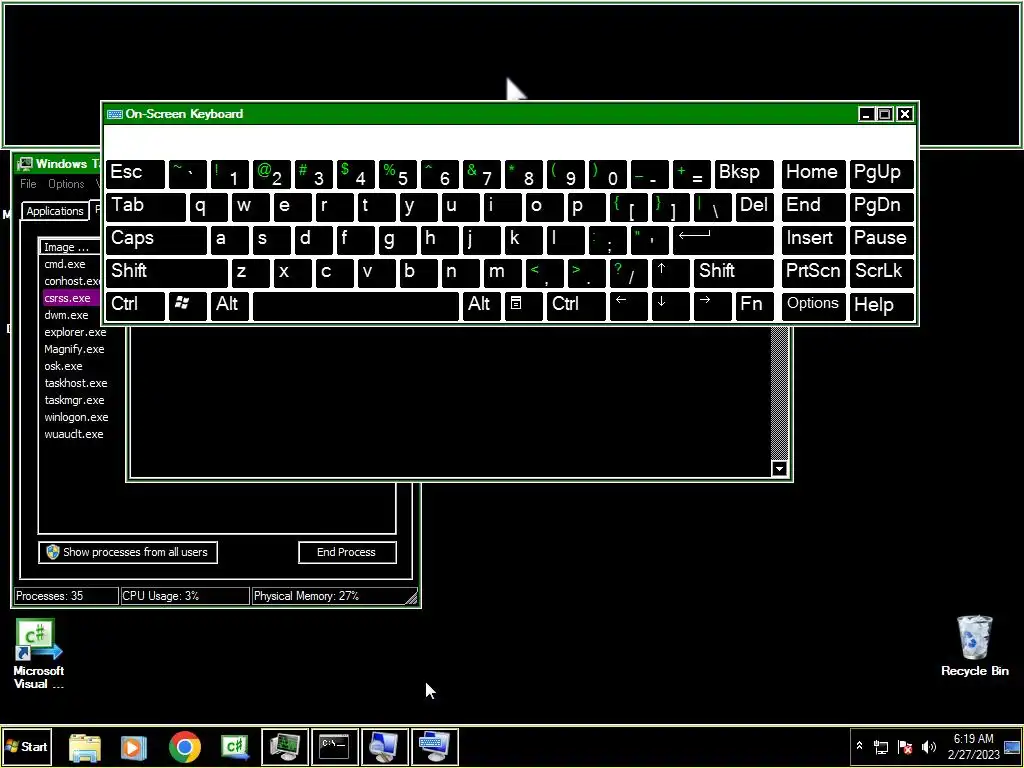1024x768 pixels.
Task: Click scrollbar down arrow behind keyboard
Action: [x=778, y=468]
